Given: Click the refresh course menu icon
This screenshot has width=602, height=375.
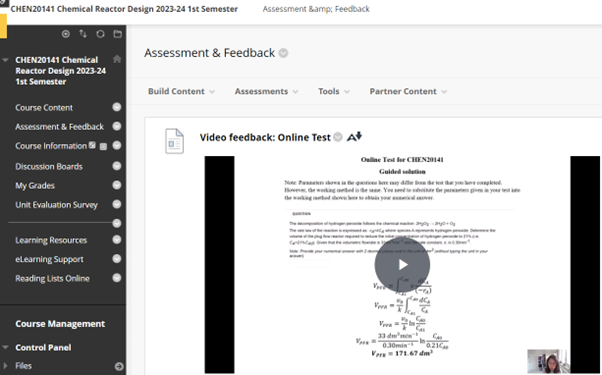Looking at the screenshot, I should click(100, 34).
